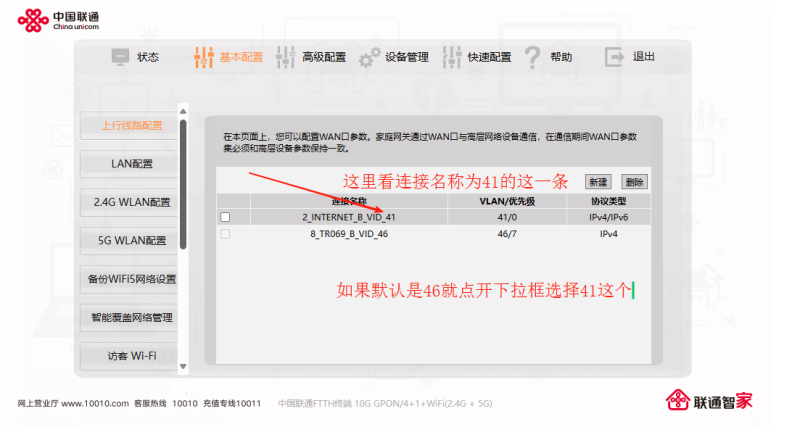Click the www.10010.com website text

(x=95, y=404)
